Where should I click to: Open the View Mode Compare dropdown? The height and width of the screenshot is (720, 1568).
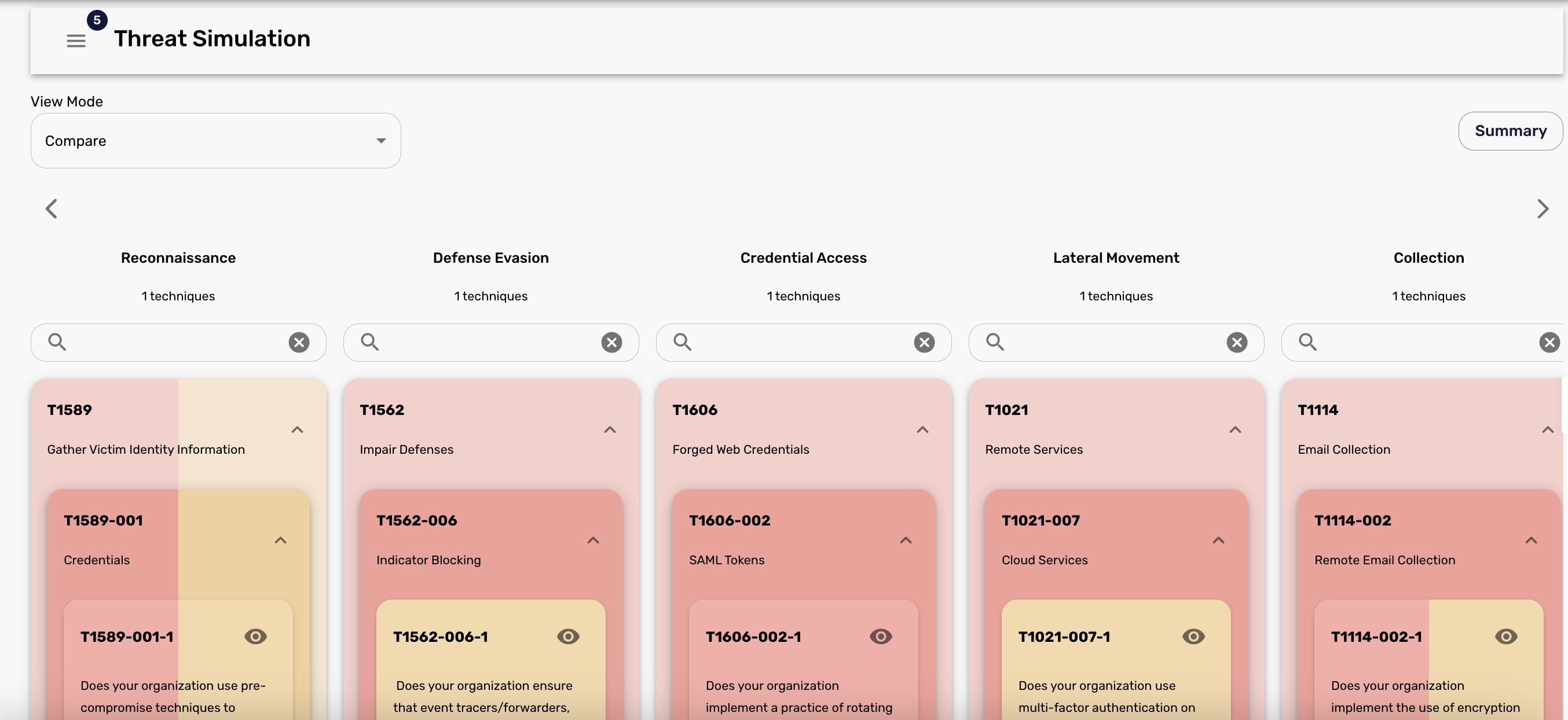pos(215,141)
